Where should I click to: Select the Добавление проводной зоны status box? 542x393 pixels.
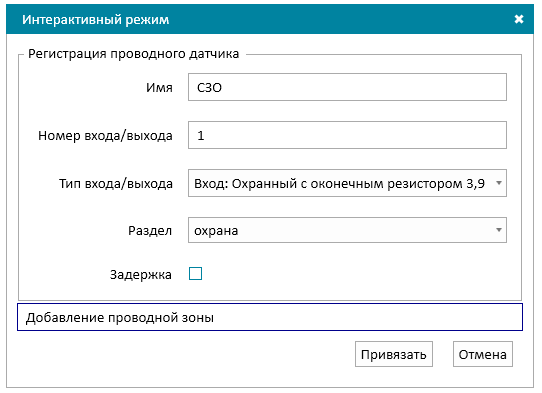pyautogui.click(x=270, y=317)
